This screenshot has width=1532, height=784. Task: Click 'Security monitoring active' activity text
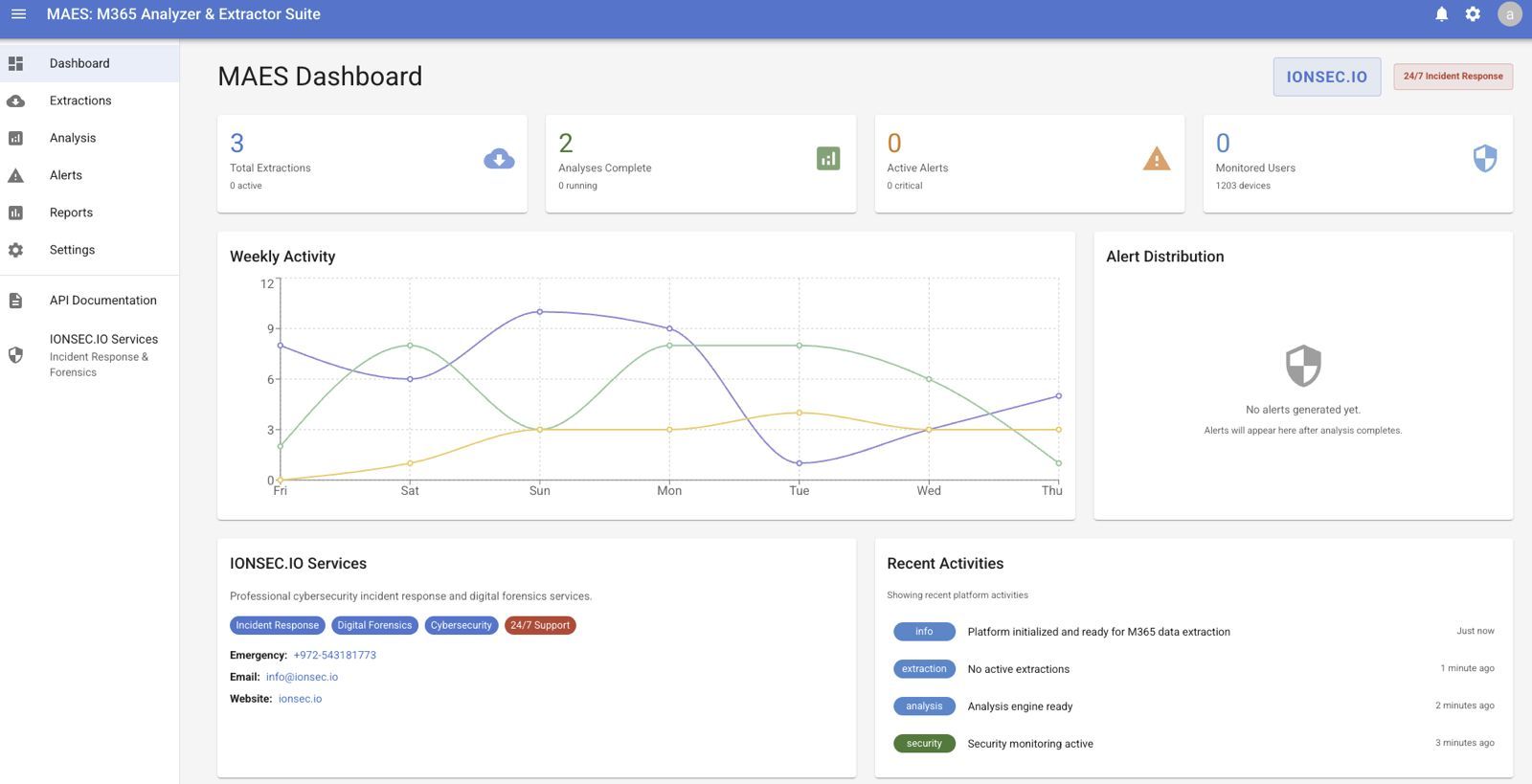pyautogui.click(x=1030, y=744)
